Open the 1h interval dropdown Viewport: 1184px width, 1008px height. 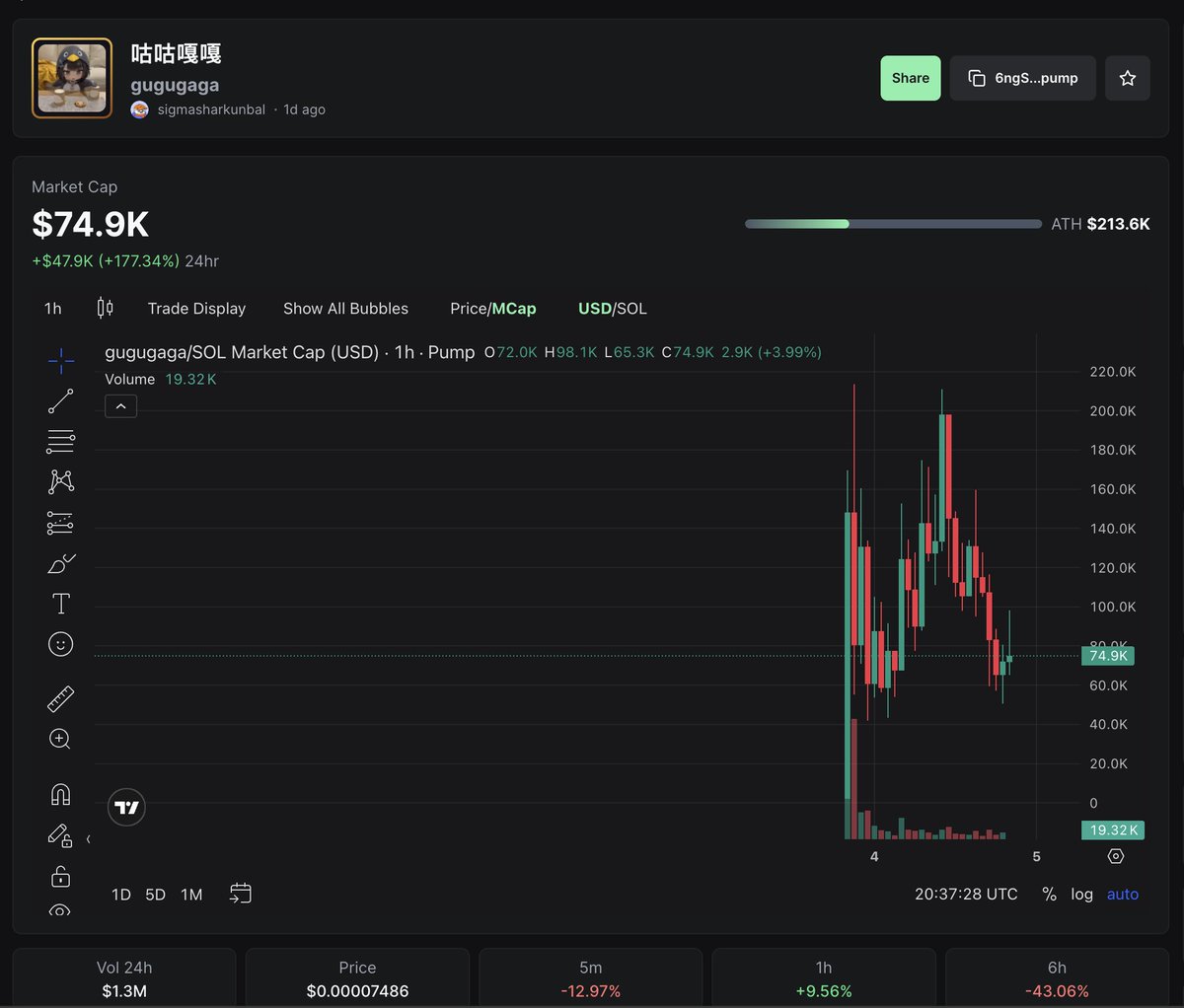coord(53,309)
